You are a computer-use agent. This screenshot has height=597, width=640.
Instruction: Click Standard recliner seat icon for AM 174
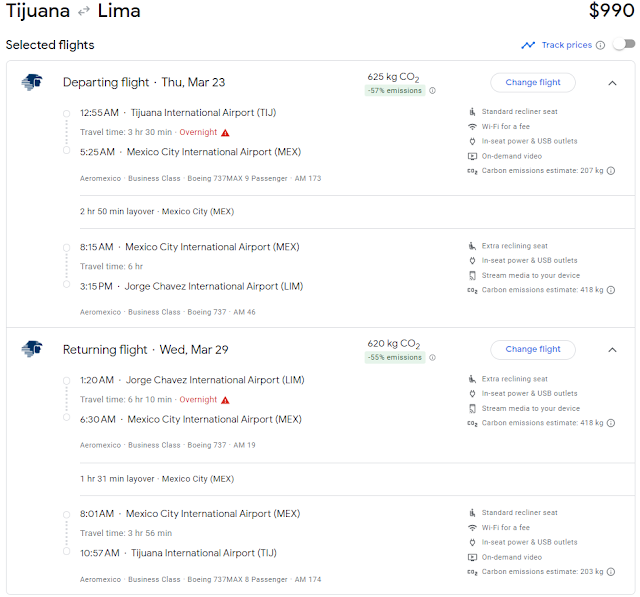point(472,513)
